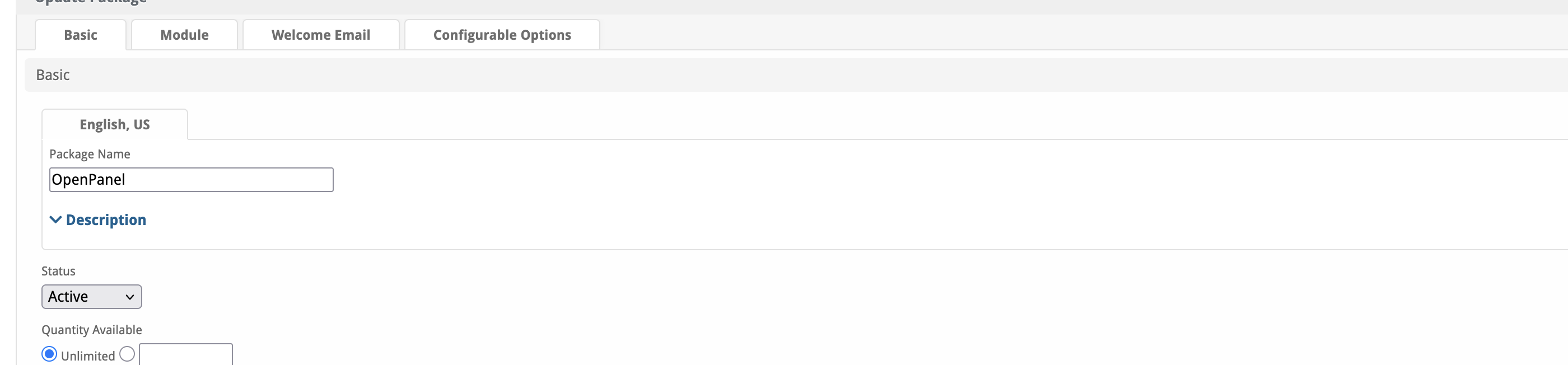The image size is (1568, 365).
Task: Select the English, US language tab
Action: point(114,124)
